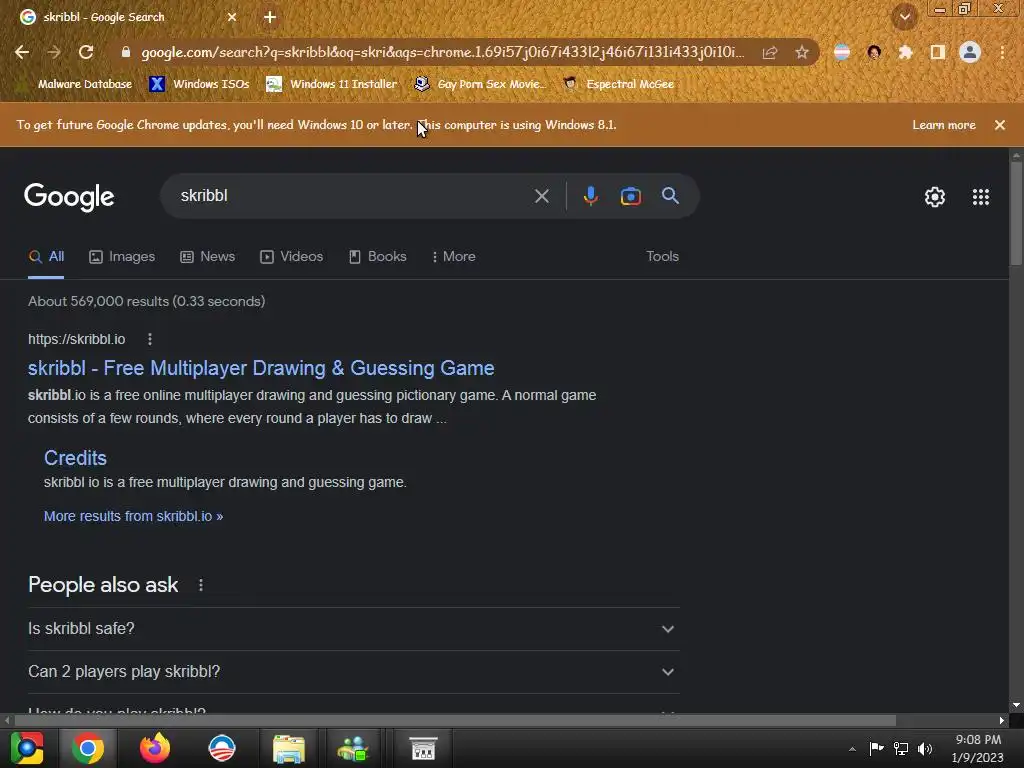This screenshot has width=1024, height=768.
Task: Open the Extensions puzzle icon
Action: click(x=905, y=52)
